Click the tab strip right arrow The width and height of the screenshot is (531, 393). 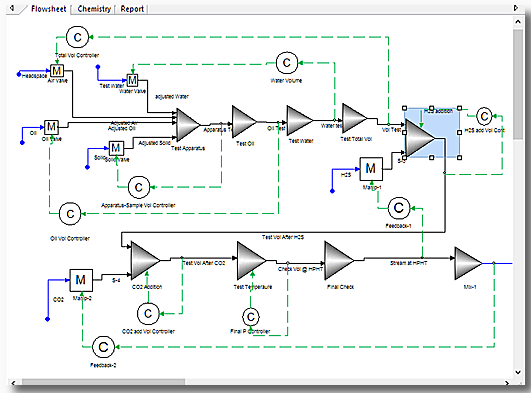(x=516, y=7)
